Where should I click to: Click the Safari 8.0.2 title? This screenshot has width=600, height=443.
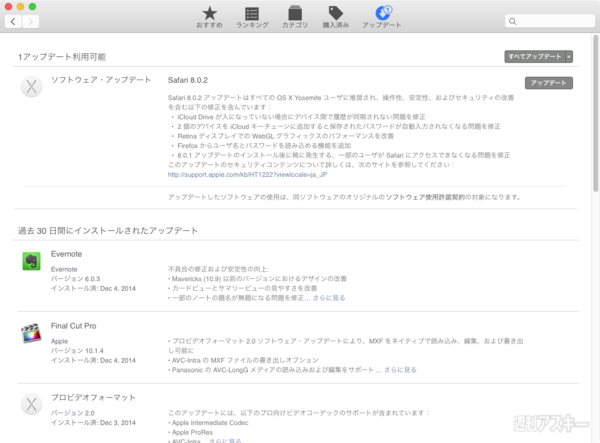tap(188, 80)
